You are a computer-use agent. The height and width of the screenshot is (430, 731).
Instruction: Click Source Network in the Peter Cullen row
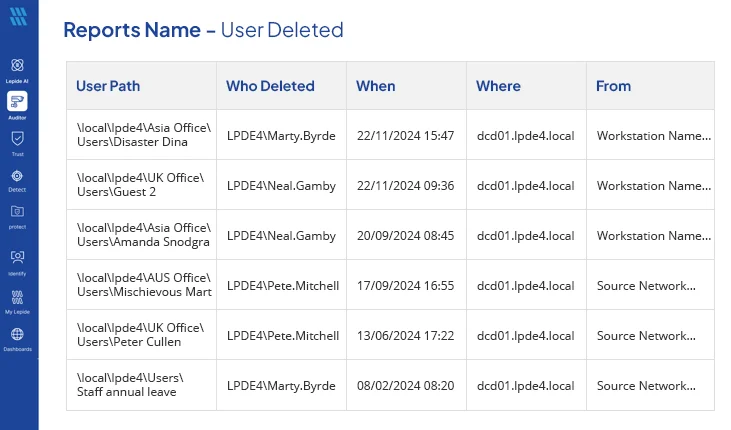tap(646, 336)
